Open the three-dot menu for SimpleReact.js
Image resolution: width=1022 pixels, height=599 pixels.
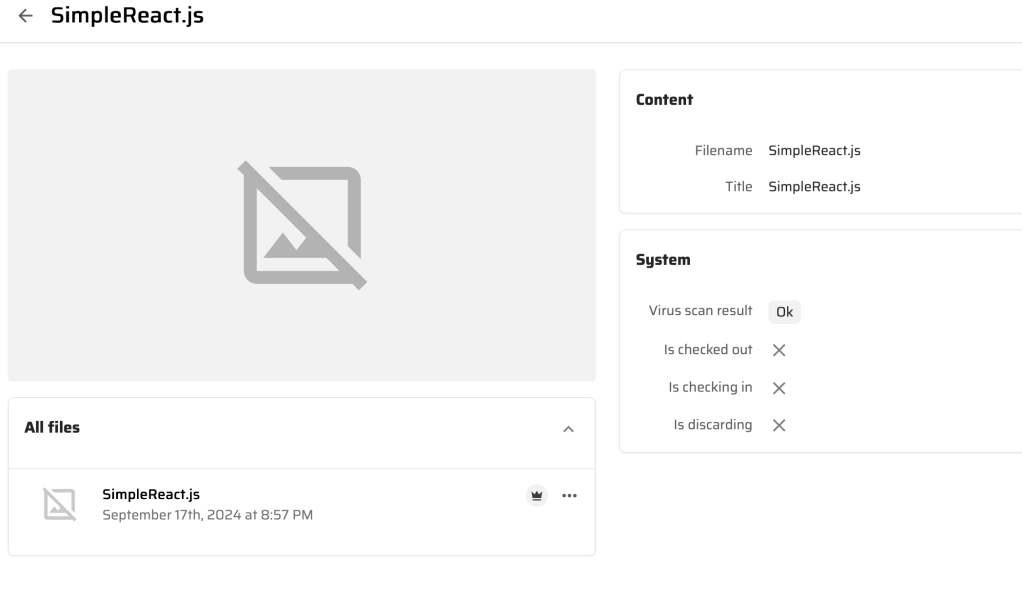pyautogui.click(x=570, y=495)
